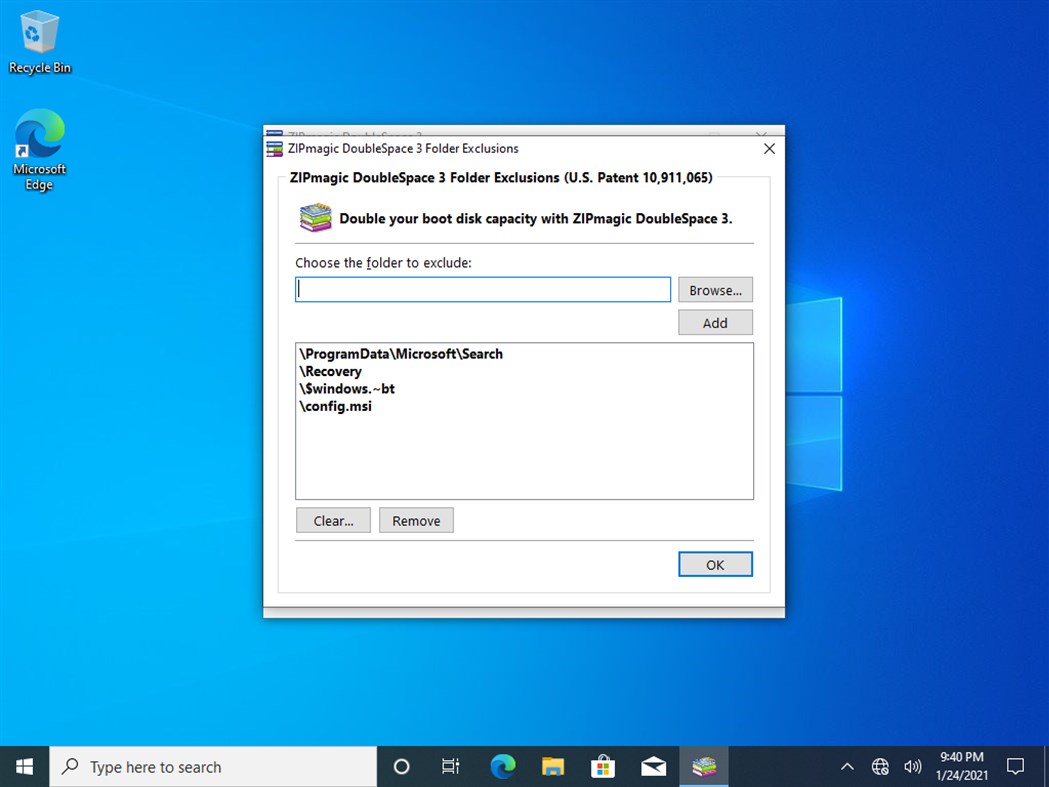
Task: Open the Start menu
Action: [23, 766]
